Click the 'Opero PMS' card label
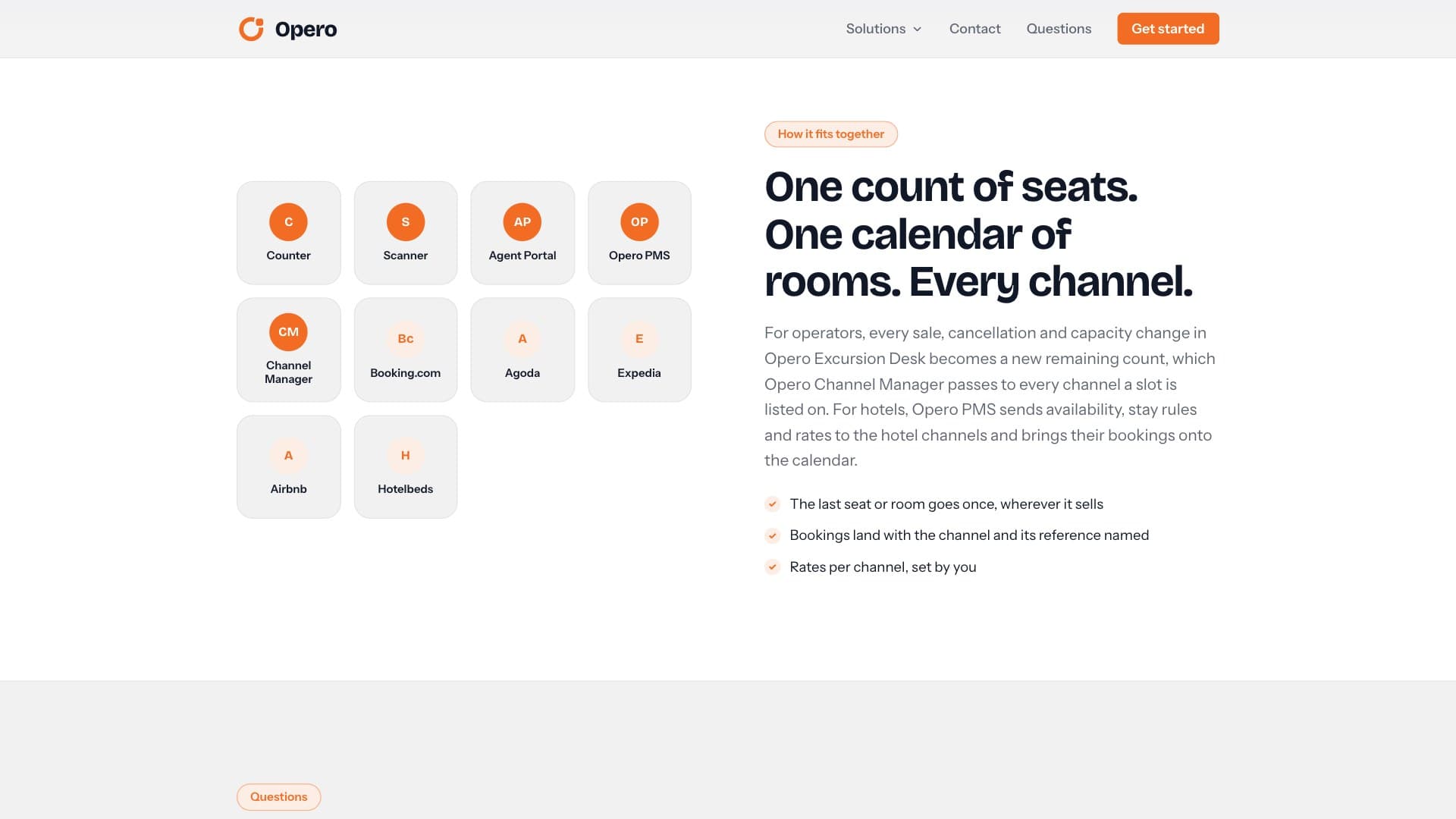 (639, 256)
